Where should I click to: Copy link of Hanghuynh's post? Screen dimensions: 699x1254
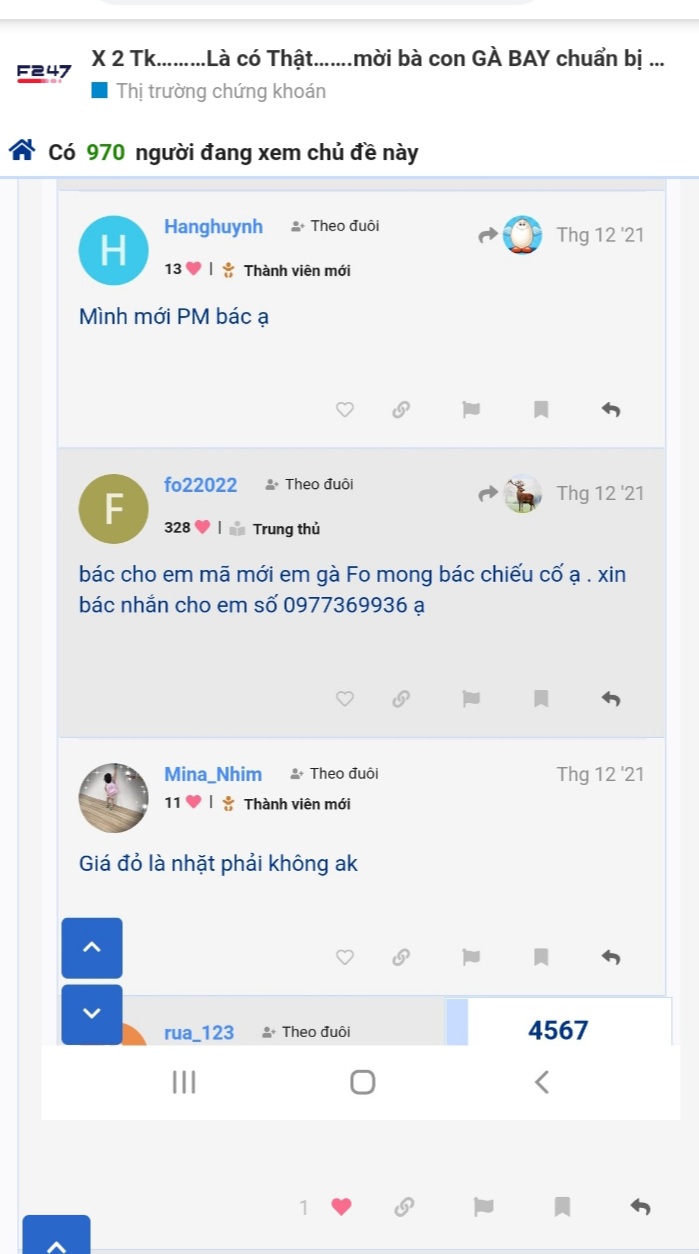pyautogui.click(x=401, y=409)
